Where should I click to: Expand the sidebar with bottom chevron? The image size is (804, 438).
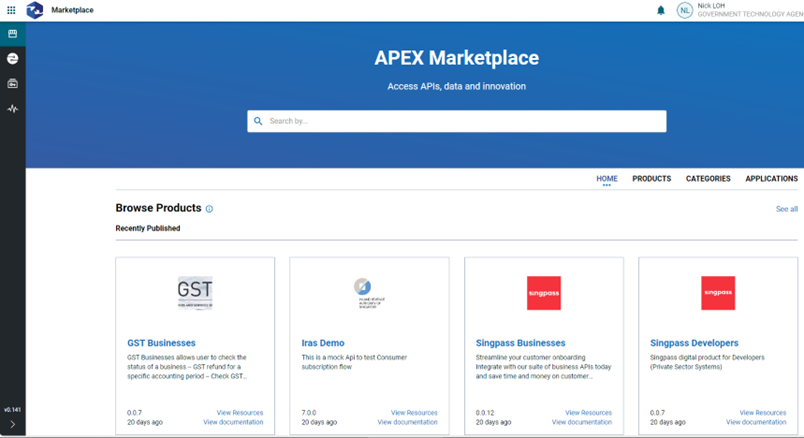point(13,424)
